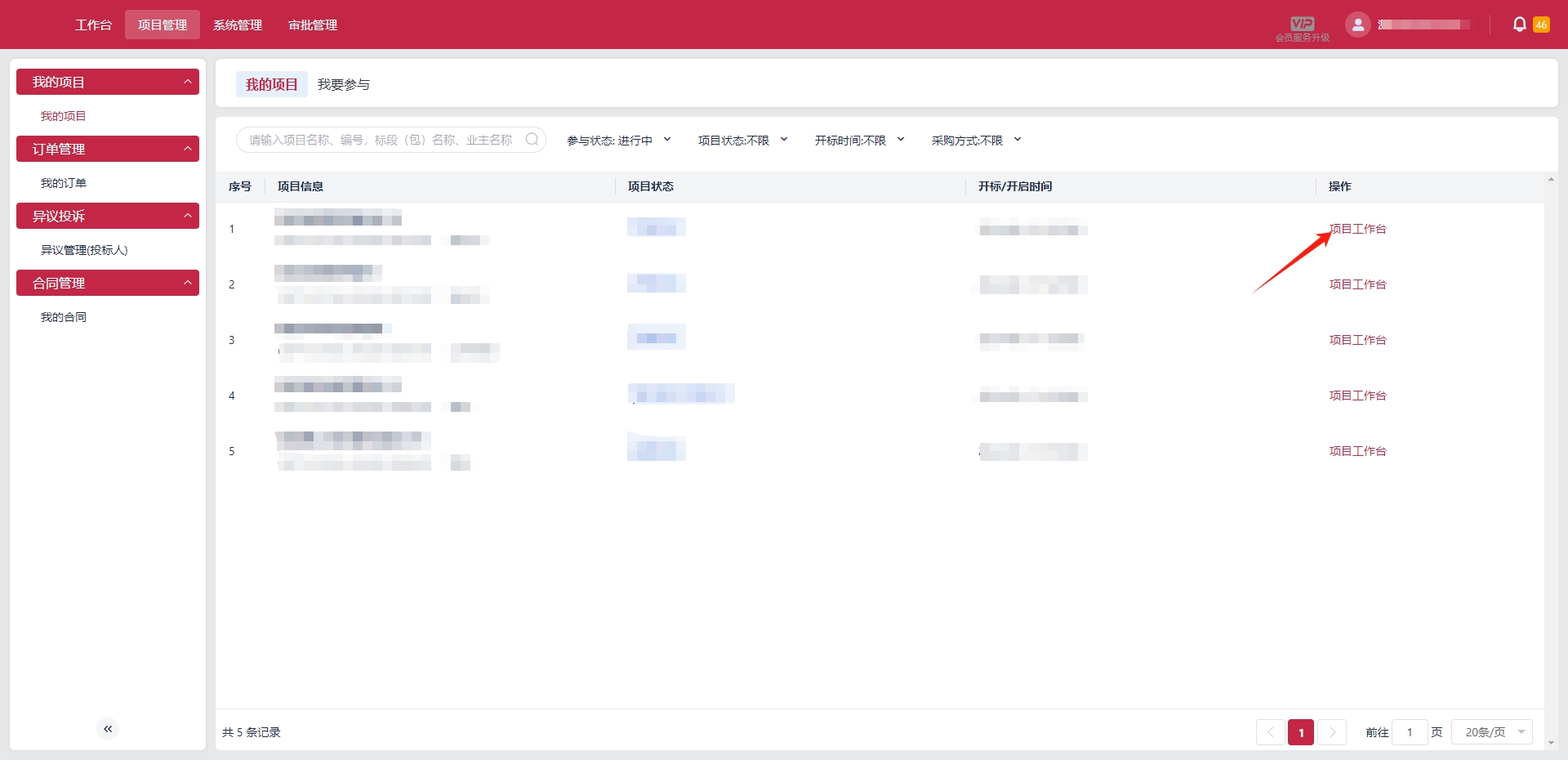Open the 项目状态 filter dropdown
The height and width of the screenshot is (760, 1568).
742,141
